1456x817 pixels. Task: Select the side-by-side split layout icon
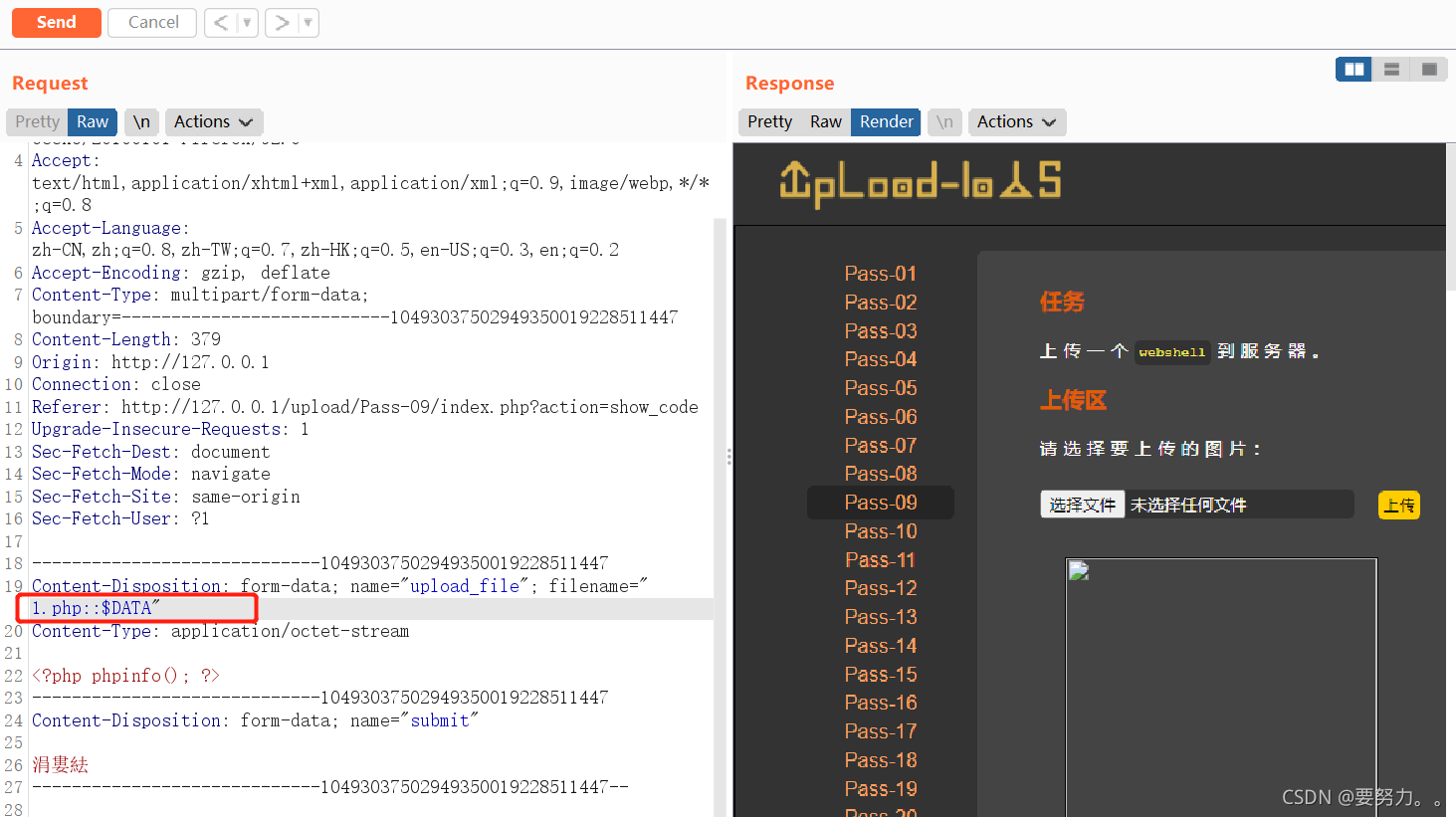(1353, 69)
